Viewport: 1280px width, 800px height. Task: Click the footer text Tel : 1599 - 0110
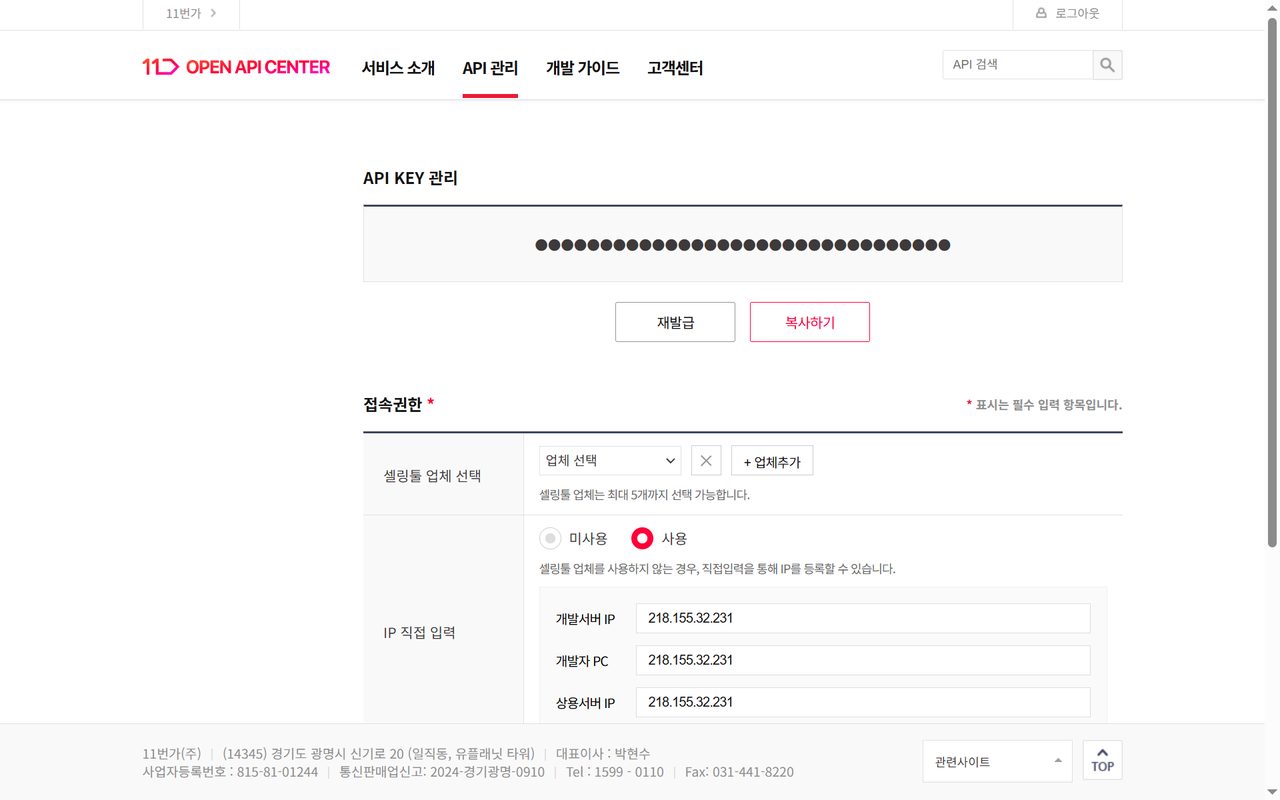(615, 772)
